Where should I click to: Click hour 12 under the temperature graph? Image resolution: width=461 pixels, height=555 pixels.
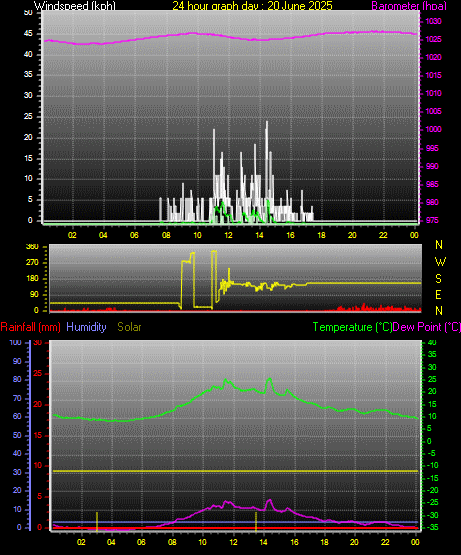tap(233, 542)
